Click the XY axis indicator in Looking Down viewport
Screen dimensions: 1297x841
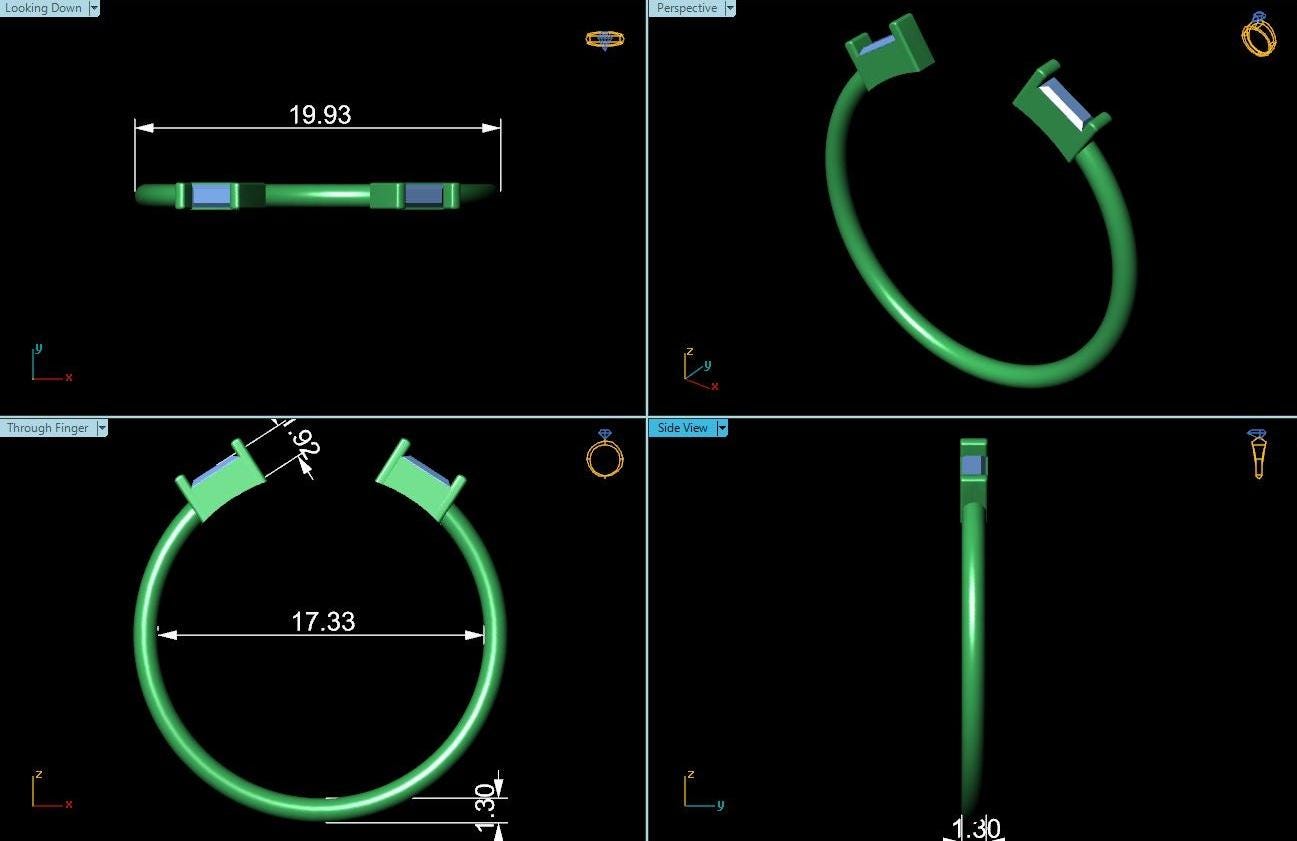click(x=49, y=365)
